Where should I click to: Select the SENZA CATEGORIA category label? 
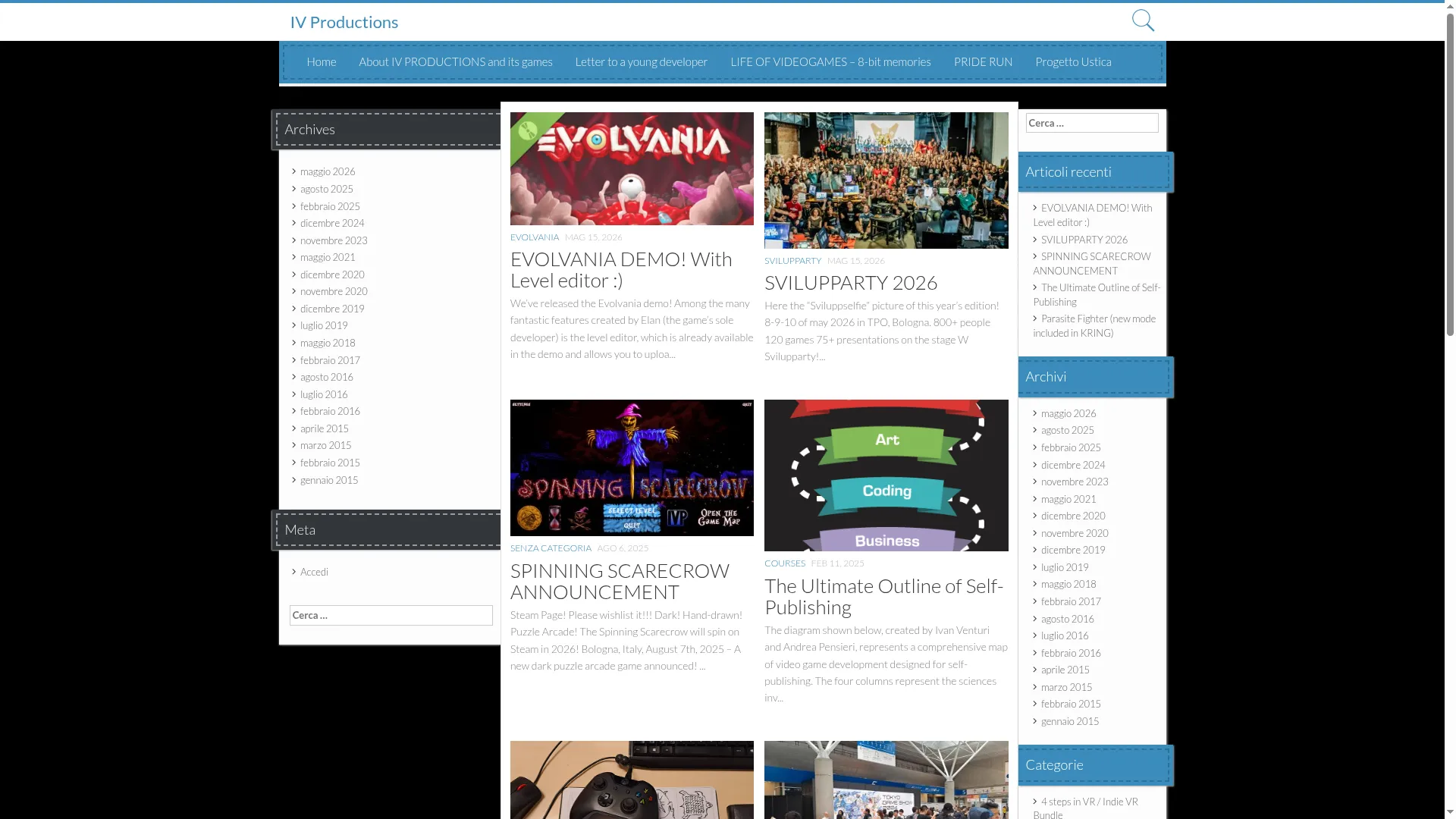tap(551, 548)
